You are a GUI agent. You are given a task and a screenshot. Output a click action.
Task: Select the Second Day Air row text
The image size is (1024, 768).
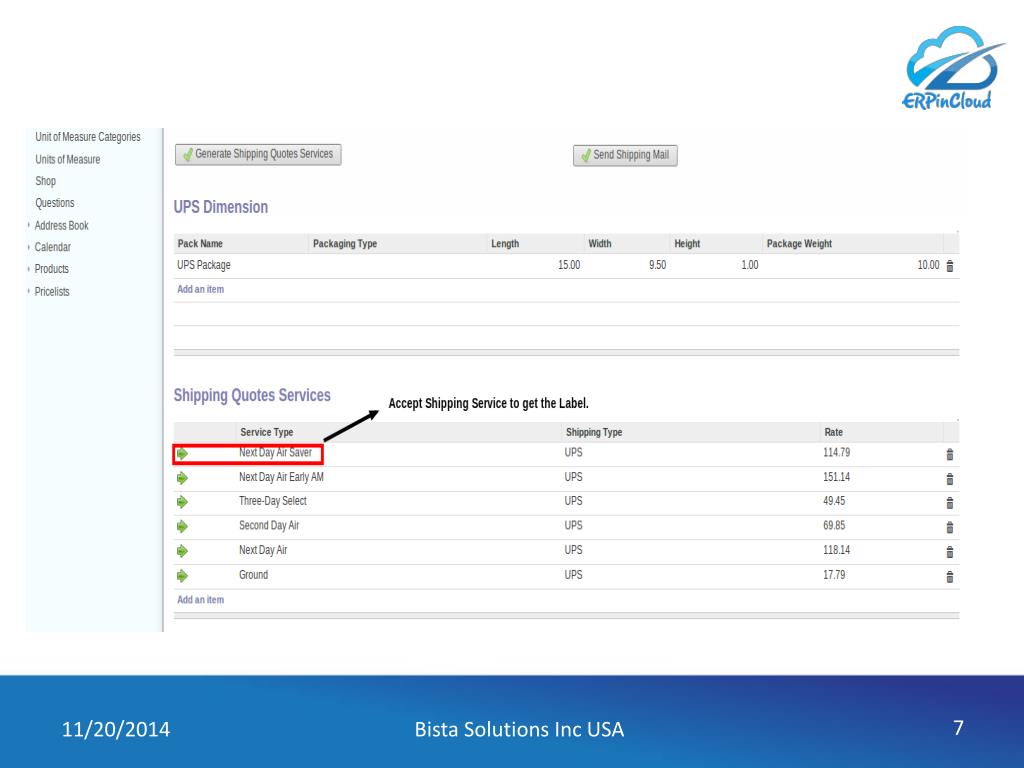click(269, 526)
